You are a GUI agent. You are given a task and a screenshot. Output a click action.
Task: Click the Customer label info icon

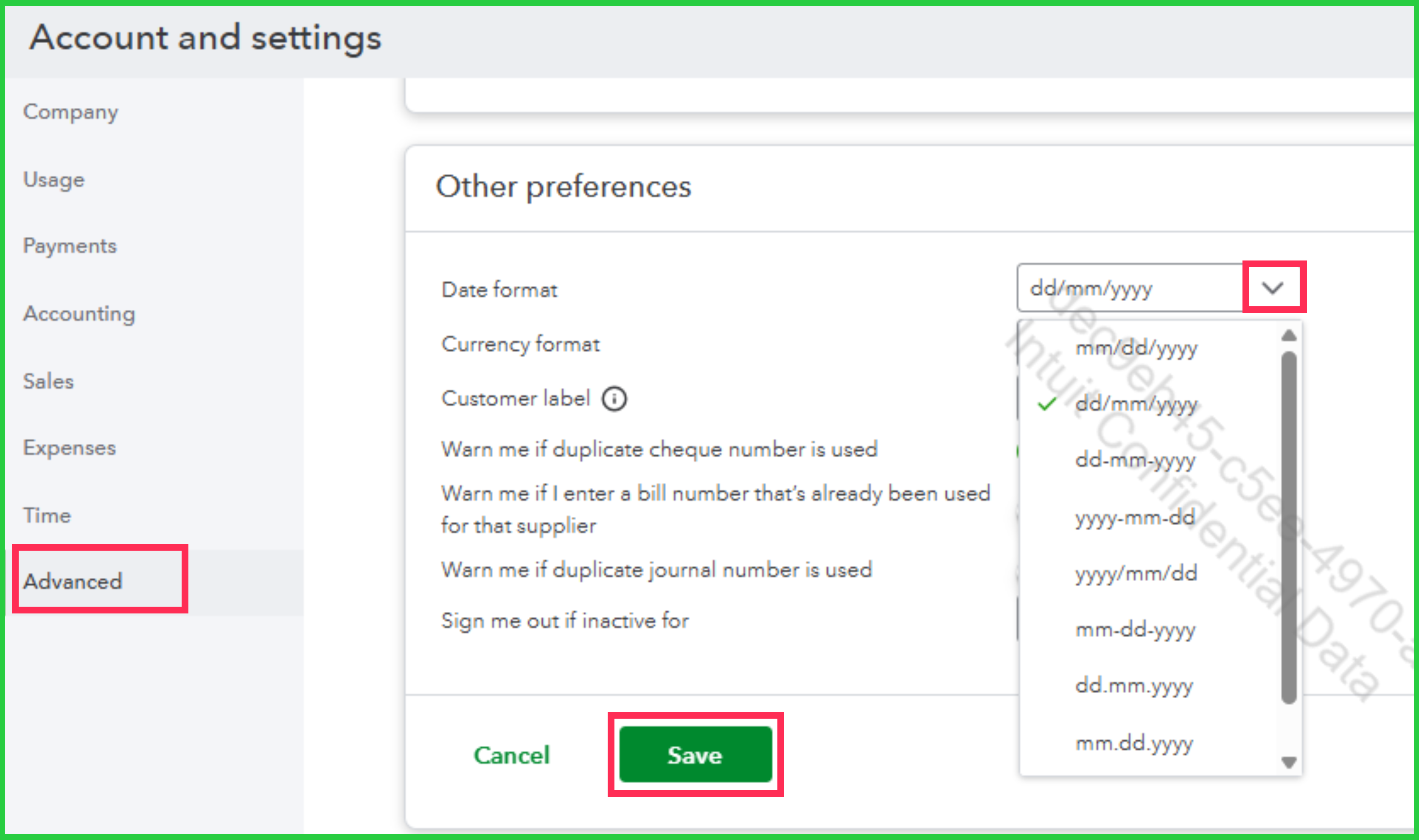click(614, 398)
